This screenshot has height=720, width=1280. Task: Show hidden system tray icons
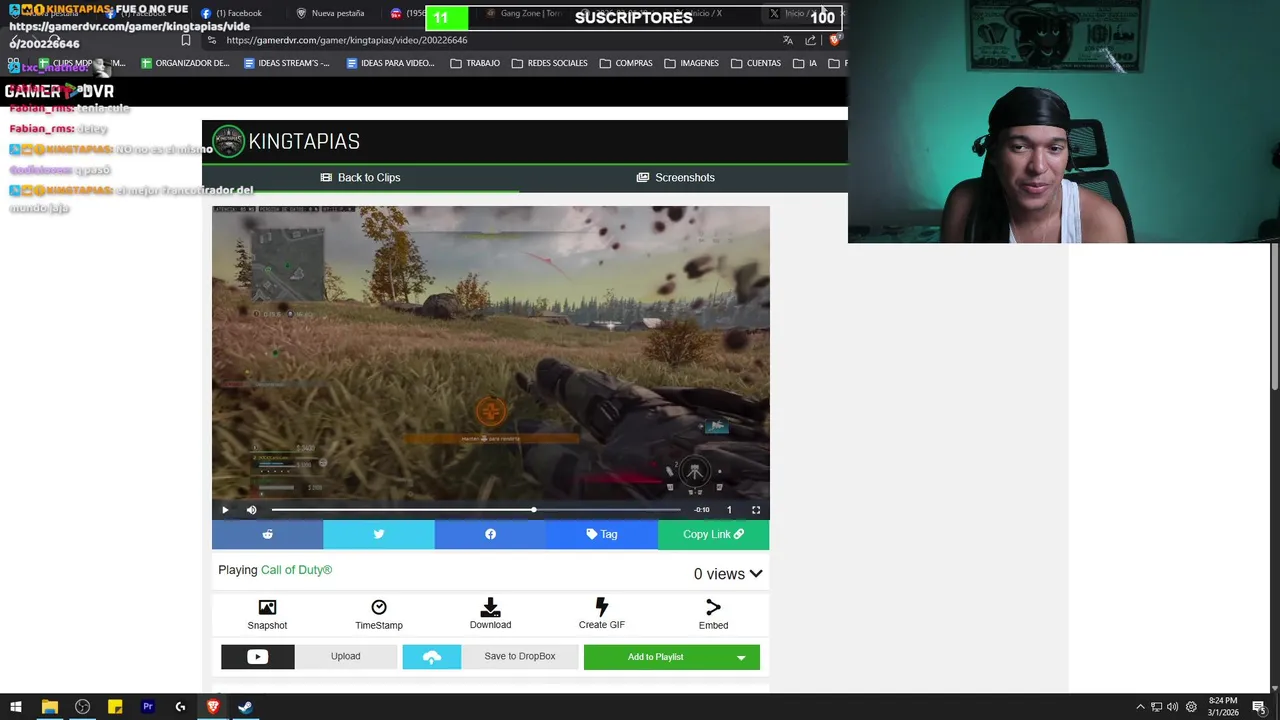click(x=1140, y=707)
